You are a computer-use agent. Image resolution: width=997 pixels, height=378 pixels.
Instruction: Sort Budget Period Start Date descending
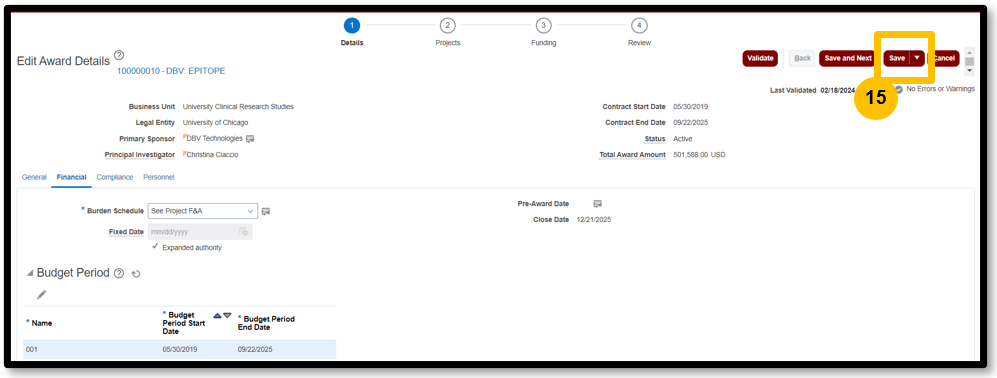227,315
